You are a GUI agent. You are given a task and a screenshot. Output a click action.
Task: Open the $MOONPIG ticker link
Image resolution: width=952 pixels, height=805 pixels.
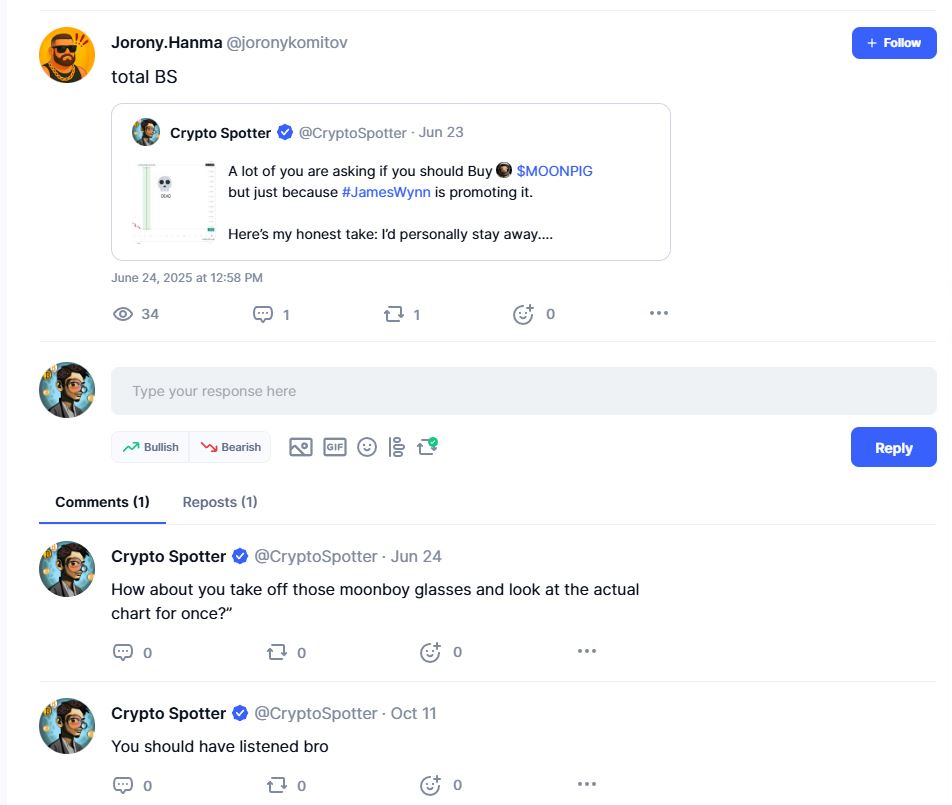pyautogui.click(x=554, y=171)
